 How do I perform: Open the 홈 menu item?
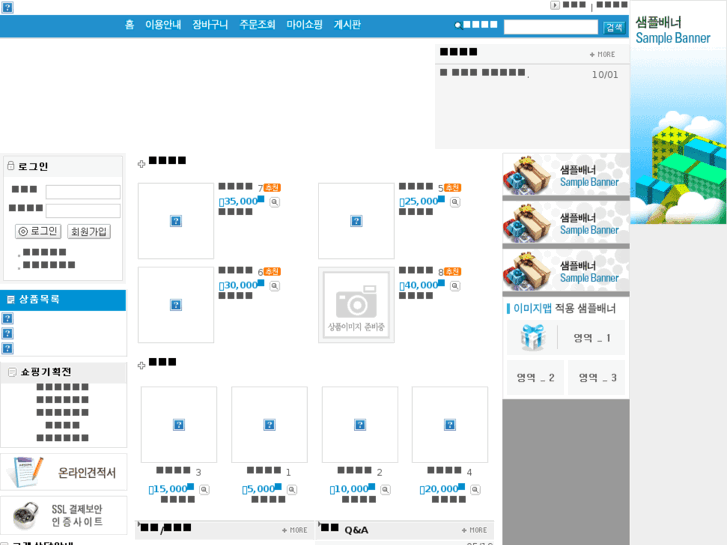click(x=129, y=25)
